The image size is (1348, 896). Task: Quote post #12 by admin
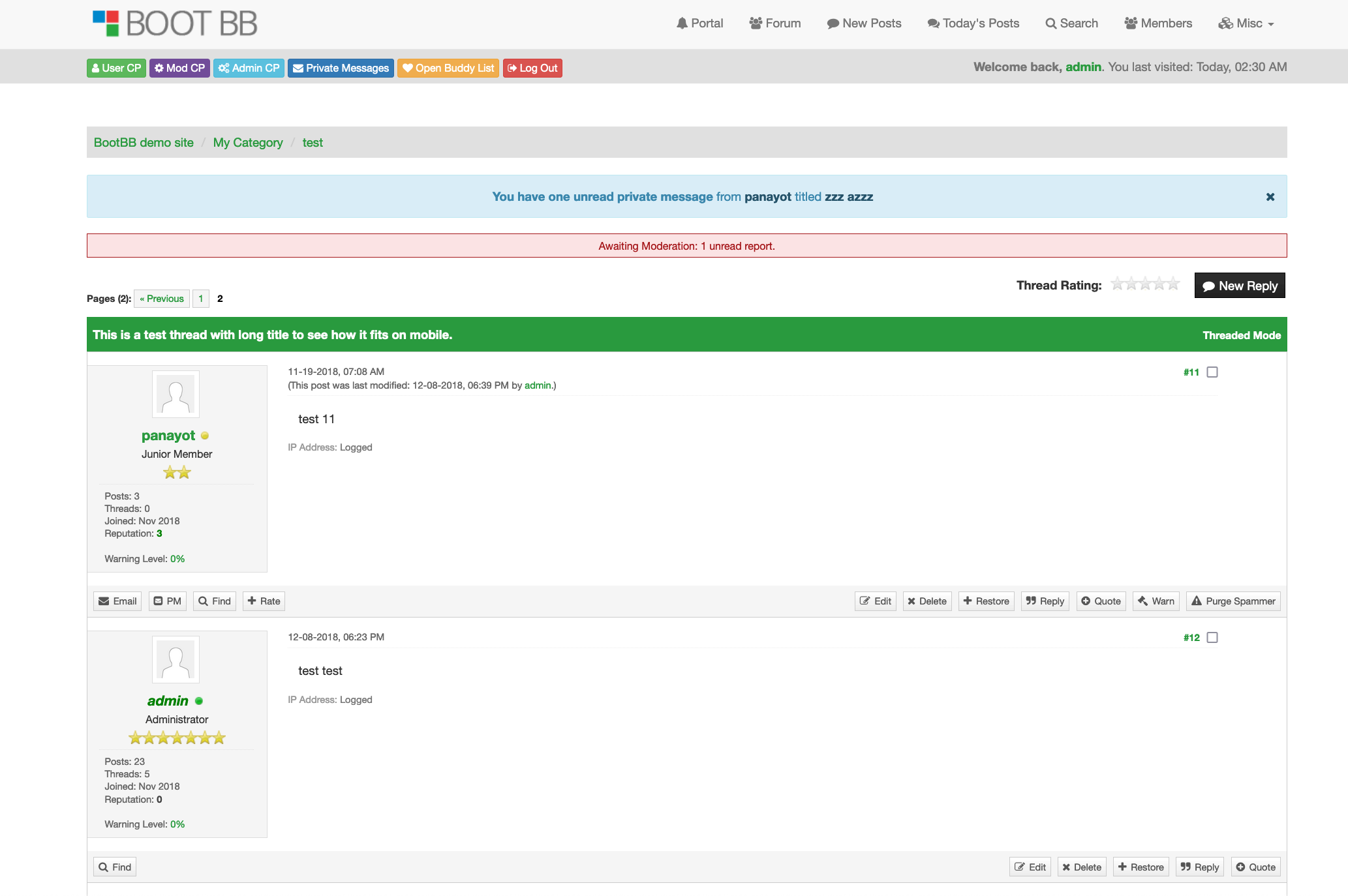(x=1255, y=867)
